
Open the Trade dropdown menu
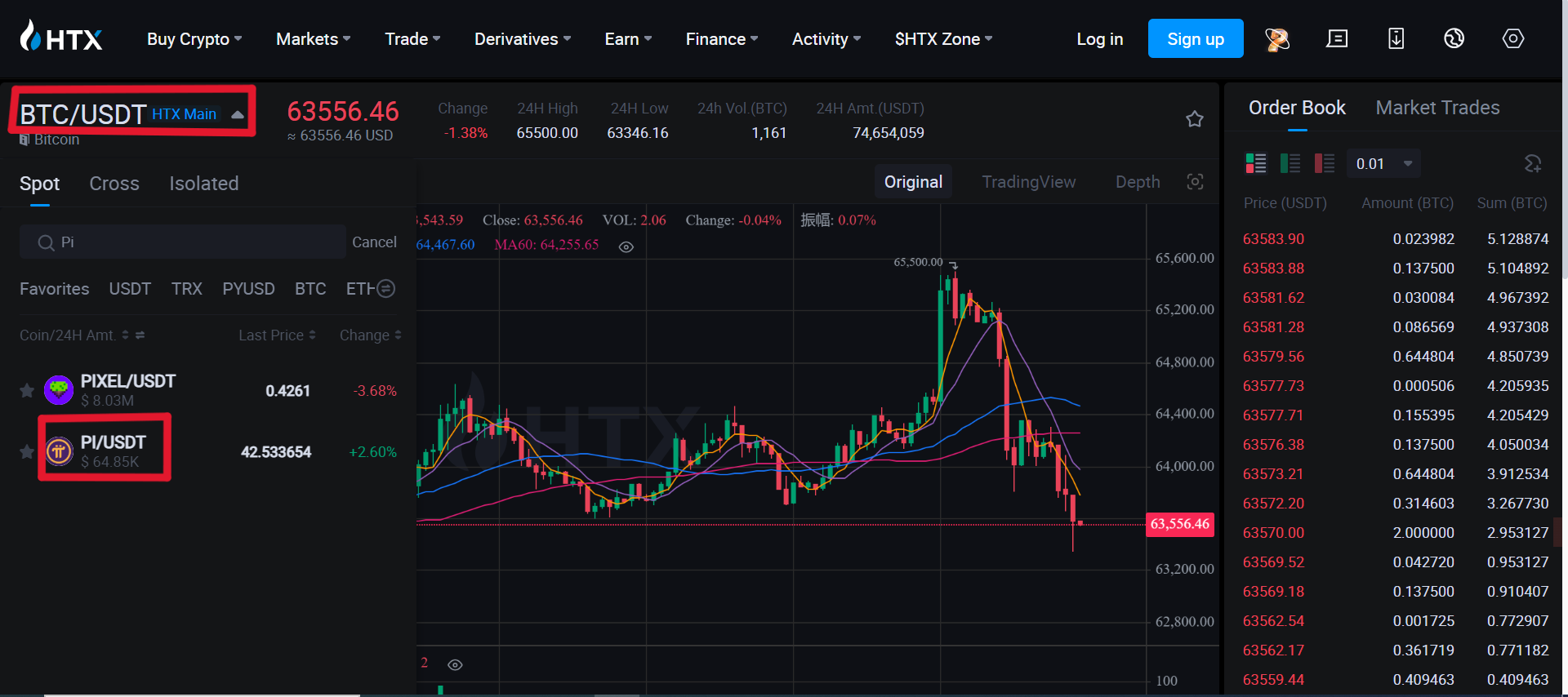(x=412, y=39)
